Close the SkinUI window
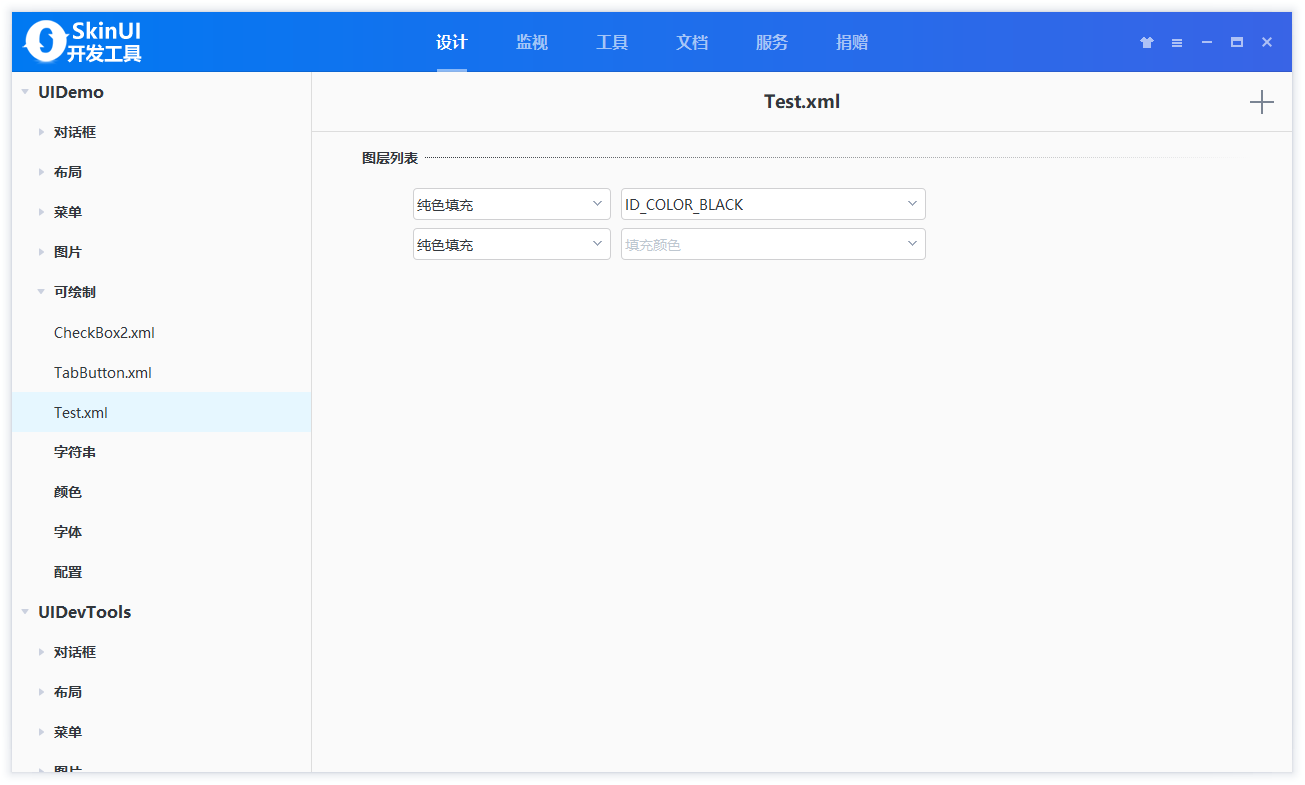Viewport: 1305px width, 785px height. pos(1267,42)
